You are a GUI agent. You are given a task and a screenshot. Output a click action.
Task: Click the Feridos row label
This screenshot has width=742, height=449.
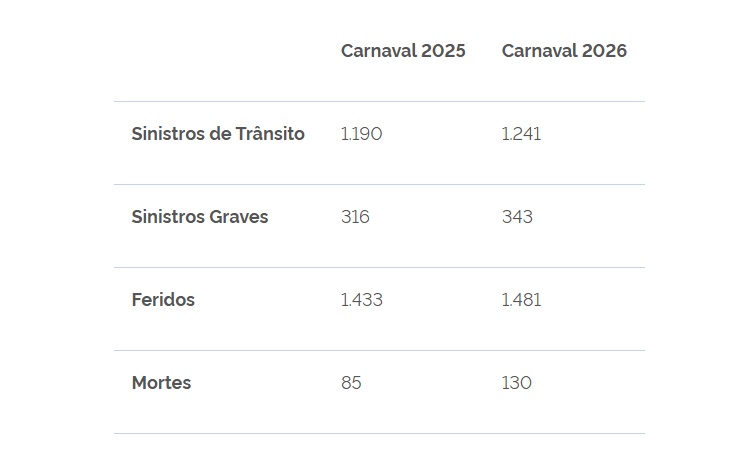(x=163, y=300)
